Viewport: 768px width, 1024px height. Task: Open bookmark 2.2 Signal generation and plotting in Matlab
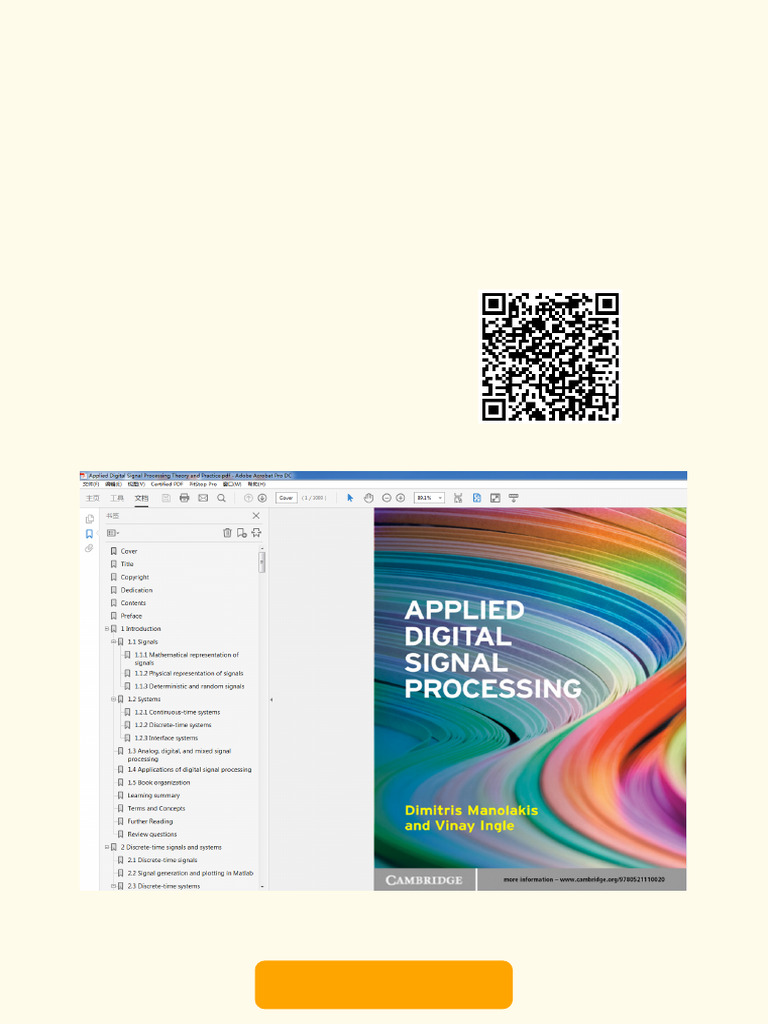coord(190,873)
